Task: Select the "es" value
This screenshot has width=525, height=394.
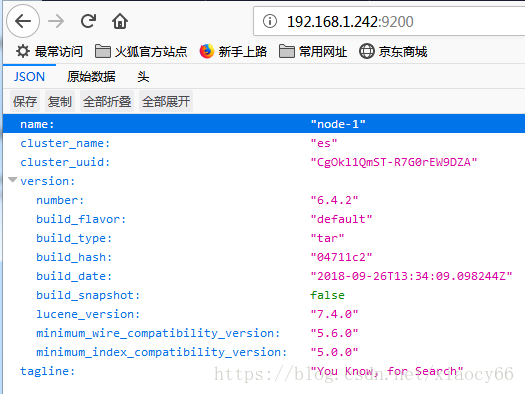Action: pyautogui.click(x=324, y=143)
